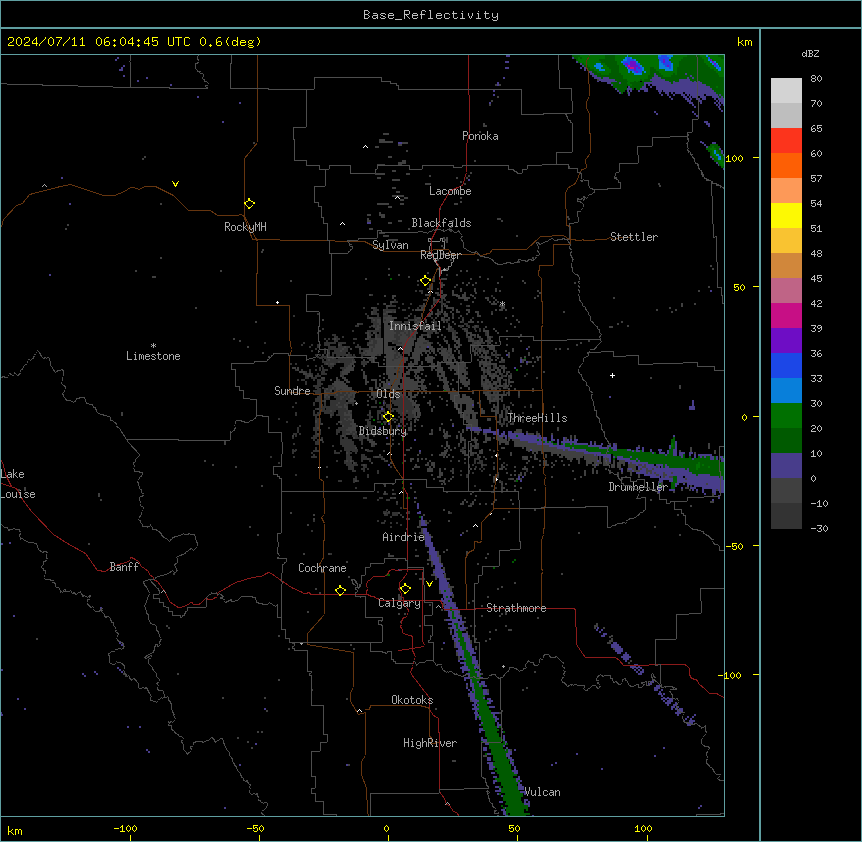Select the yellow diamond marker between Olds and Didsbury
Image resolution: width=862 pixels, height=842 pixels.
(388, 417)
